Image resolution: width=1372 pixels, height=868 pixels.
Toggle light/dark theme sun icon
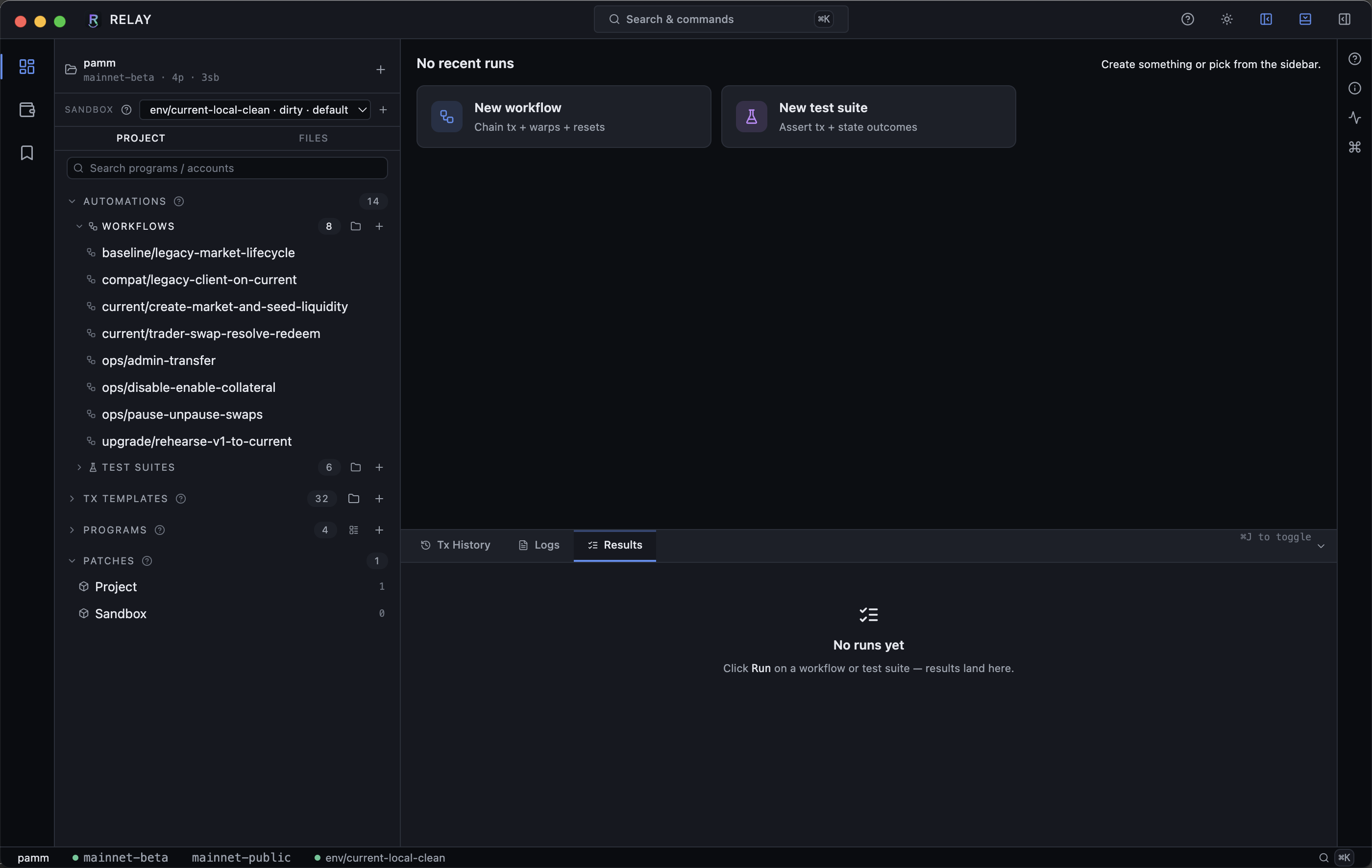point(1226,20)
